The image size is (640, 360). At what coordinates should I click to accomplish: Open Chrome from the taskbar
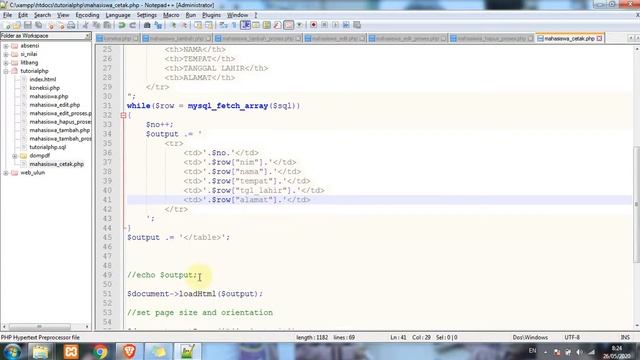[99, 351]
